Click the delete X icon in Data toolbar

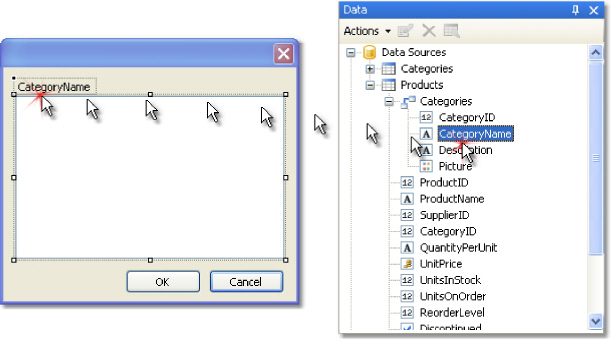tap(429, 31)
